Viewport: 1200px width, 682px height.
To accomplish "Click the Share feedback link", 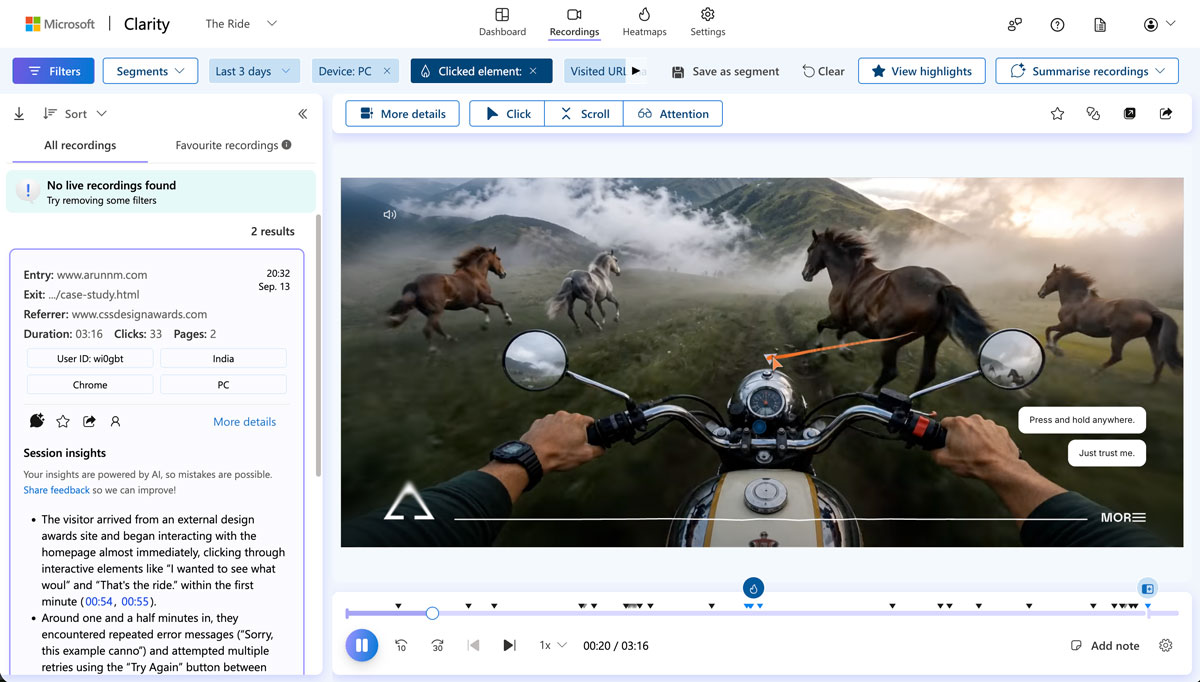I will point(56,490).
